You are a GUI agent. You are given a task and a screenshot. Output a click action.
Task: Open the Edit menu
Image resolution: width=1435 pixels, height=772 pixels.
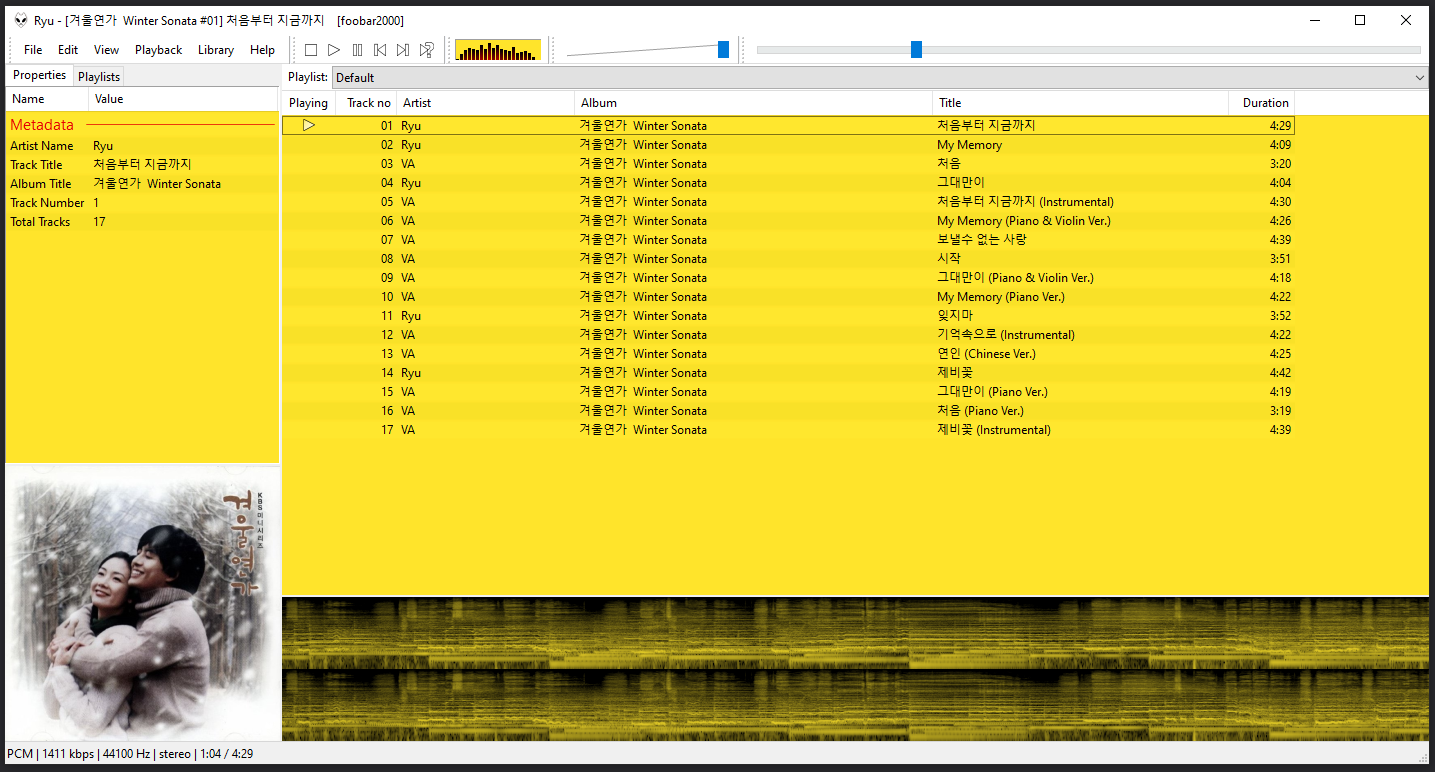(x=68, y=50)
